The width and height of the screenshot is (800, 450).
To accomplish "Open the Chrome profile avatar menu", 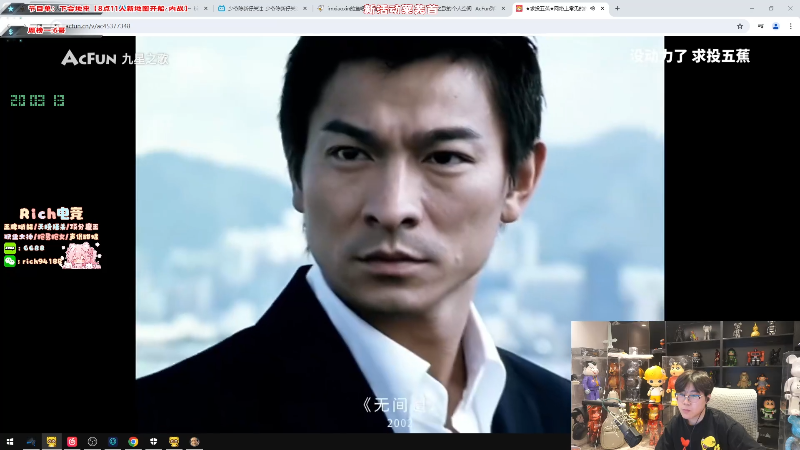I will click(776, 26).
